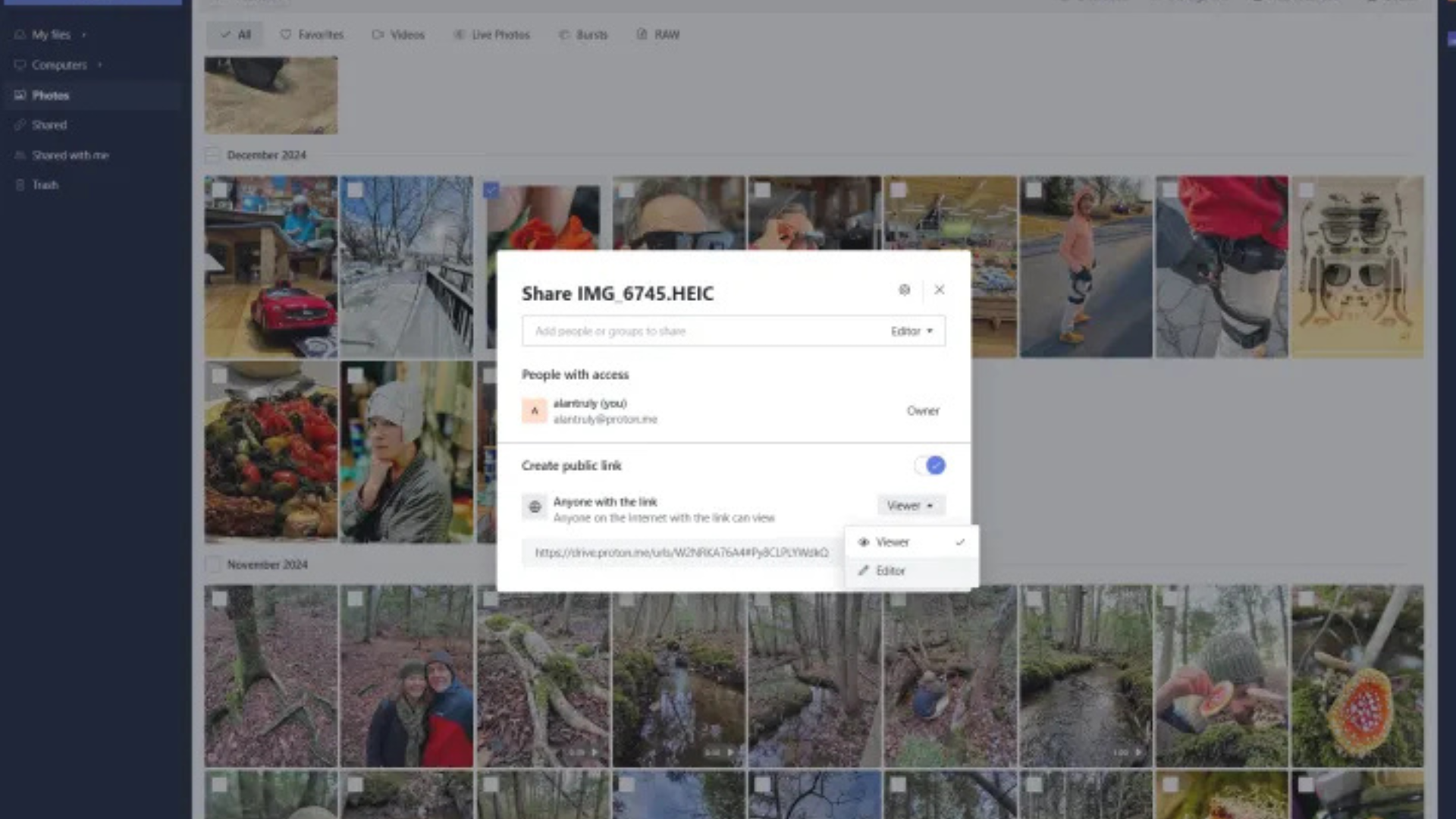Click the globe icon beside Anyone with the link
Screen dimensions: 1456x819
(535, 507)
